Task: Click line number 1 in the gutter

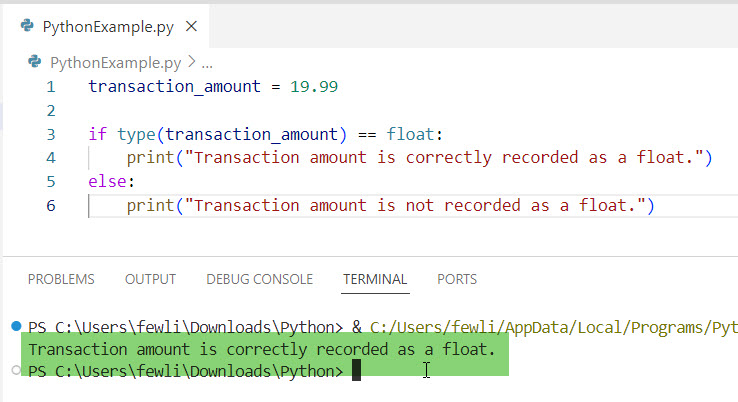Action: click(51, 87)
